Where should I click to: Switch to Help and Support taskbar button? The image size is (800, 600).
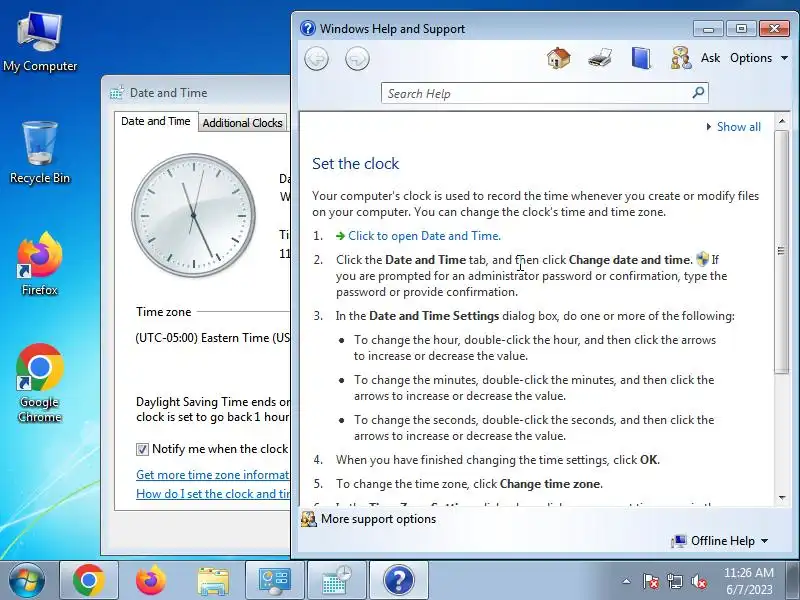click(398, 580)
